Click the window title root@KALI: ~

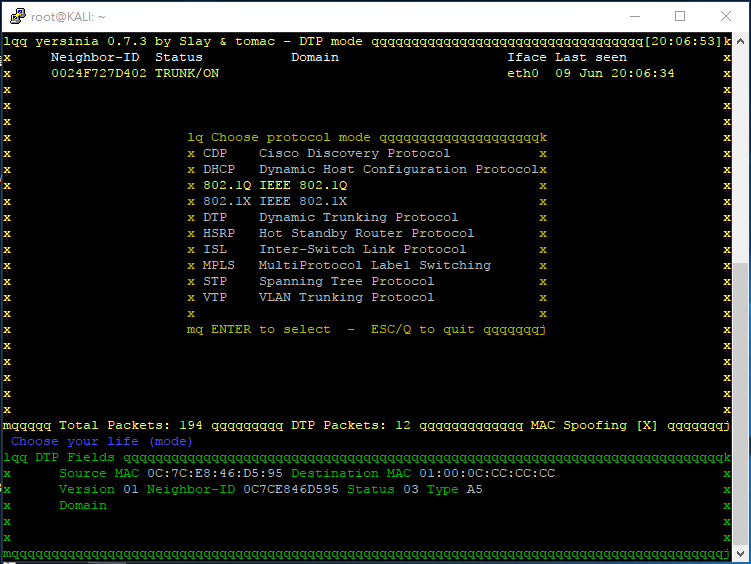68,17
